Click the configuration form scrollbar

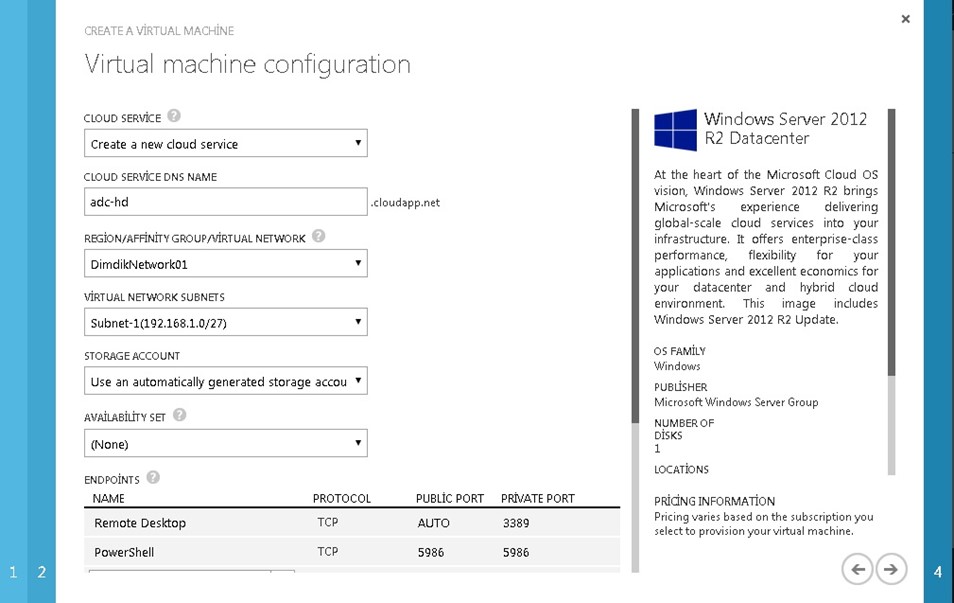coord(635,266)
